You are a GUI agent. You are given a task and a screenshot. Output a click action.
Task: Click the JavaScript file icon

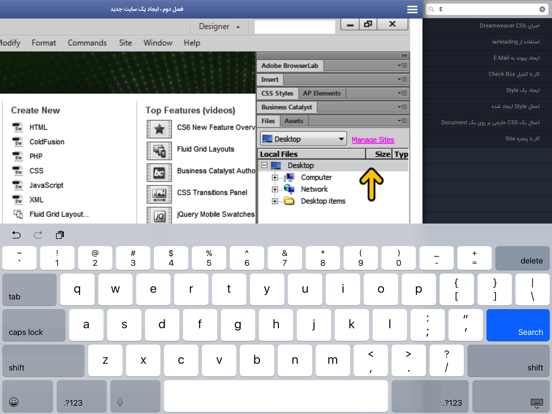coord(18,185)
